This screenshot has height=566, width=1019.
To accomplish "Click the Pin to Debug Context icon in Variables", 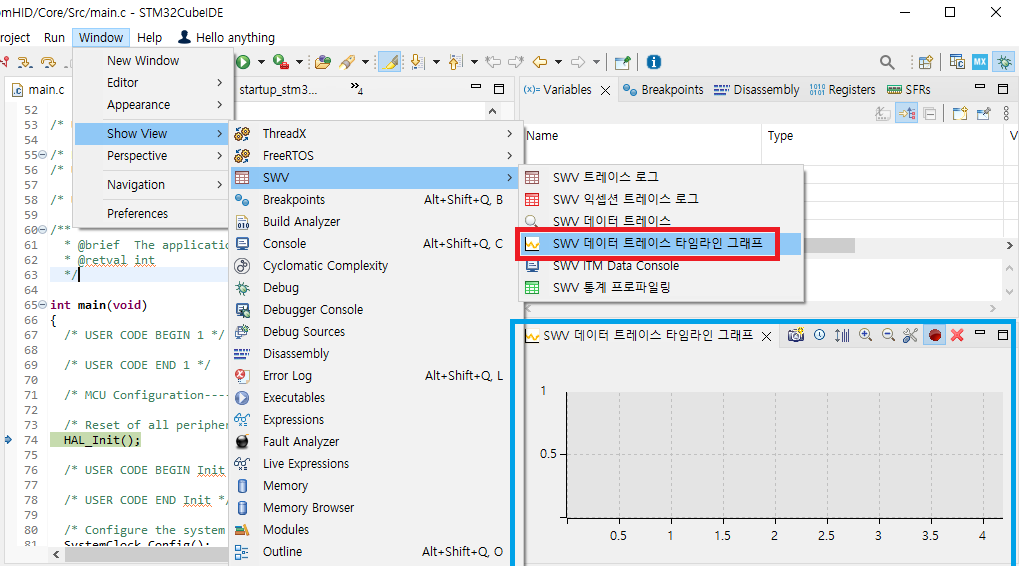I will [983, 114].
